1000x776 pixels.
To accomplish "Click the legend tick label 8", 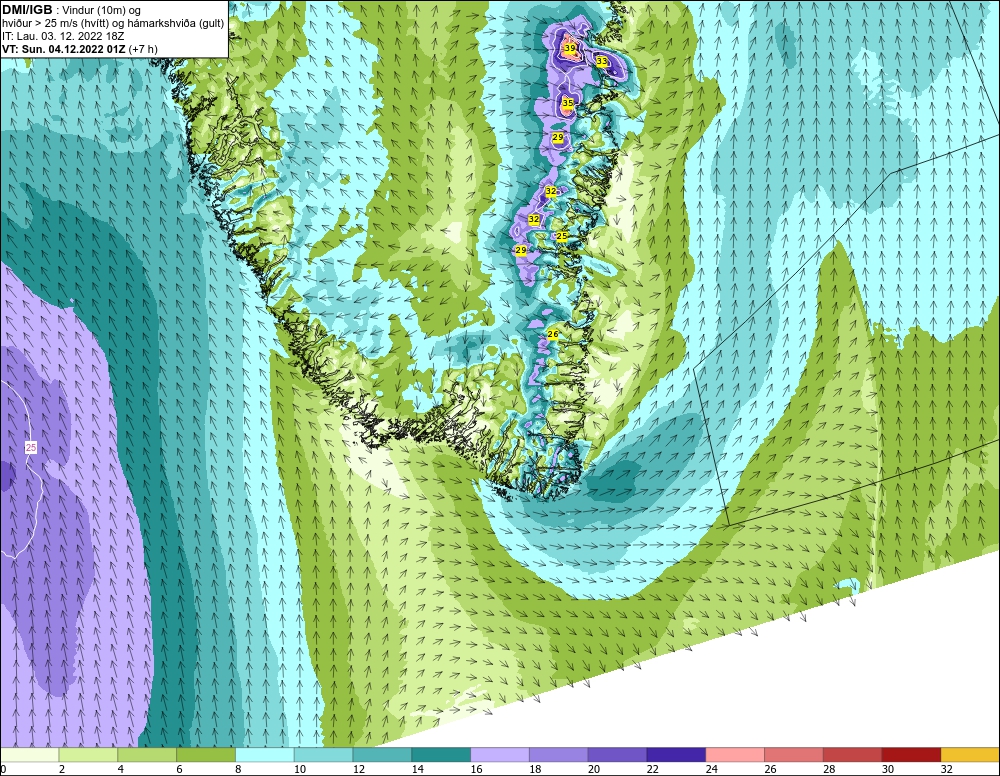I will [238, 769].
